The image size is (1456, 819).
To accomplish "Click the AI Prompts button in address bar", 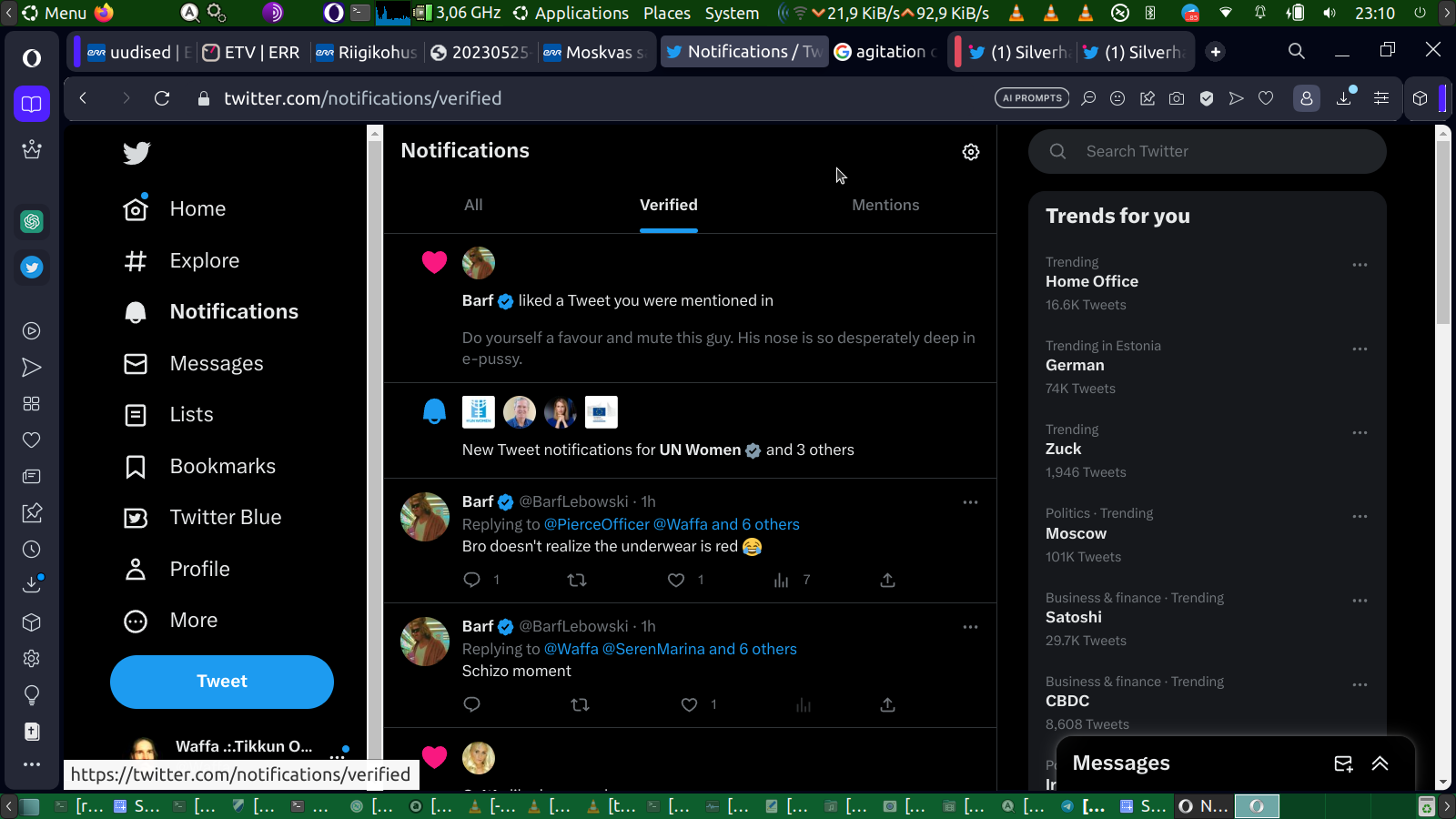I will click(x=1032, y=98).
